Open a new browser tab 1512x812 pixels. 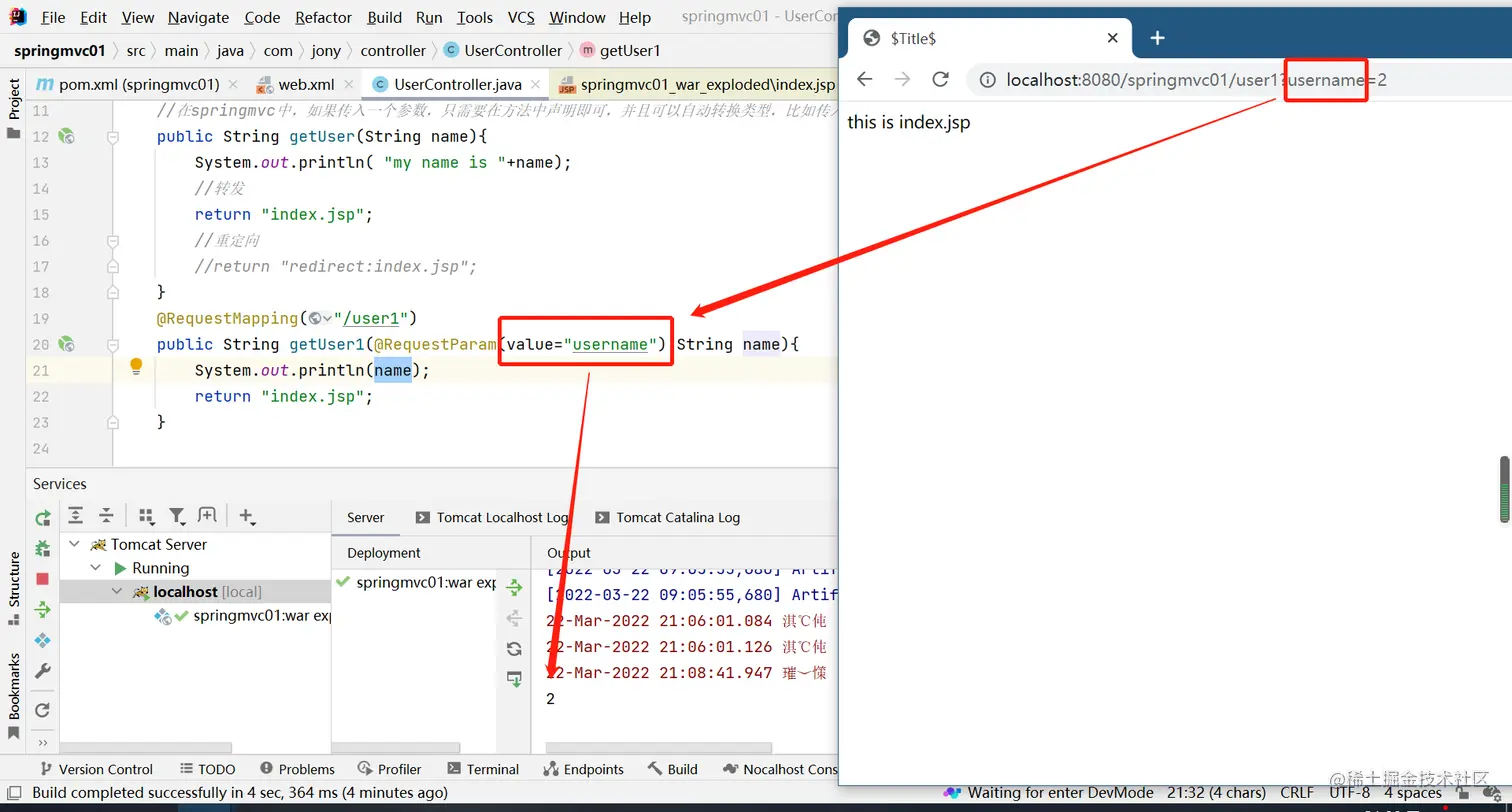point(1157,38)
